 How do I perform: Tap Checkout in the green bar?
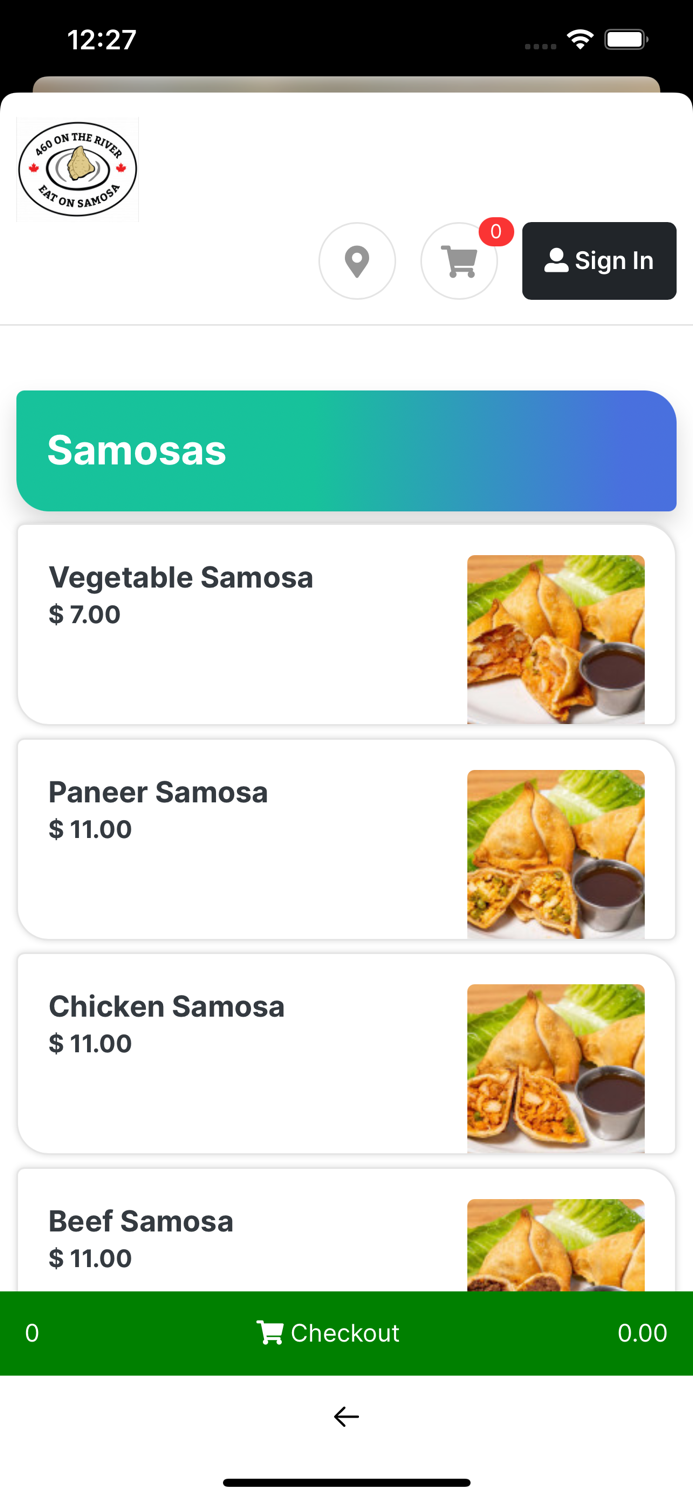tap(344, 1332)
